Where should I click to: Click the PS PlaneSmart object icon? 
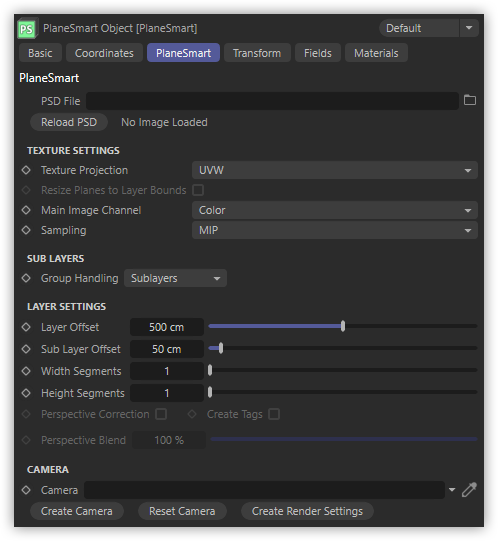[x=27, y=28]
